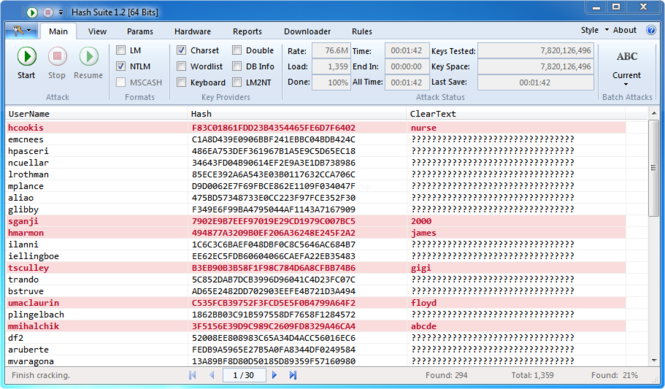The width and height of the screenshot is (665, 389).
Task: Go to next page of results
Action: [274, 375]
